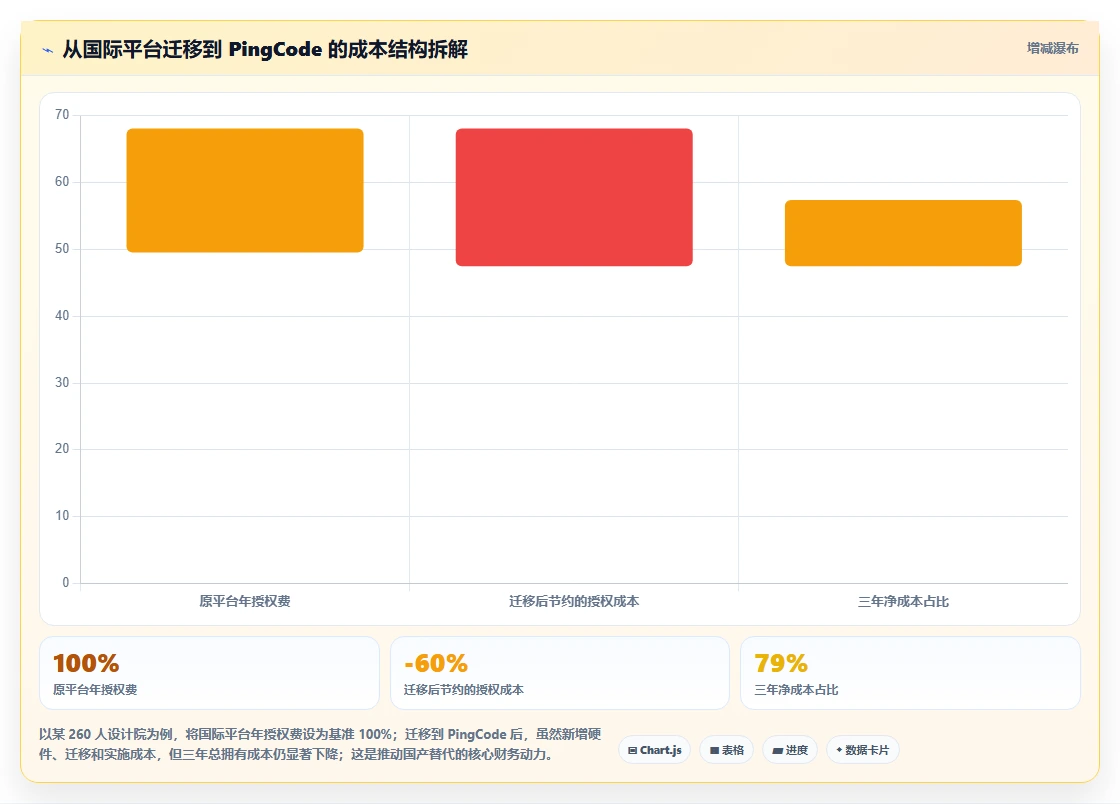Select the 进度 tag chip
This screenshot has width=1120, height=804.
point(790,750)
